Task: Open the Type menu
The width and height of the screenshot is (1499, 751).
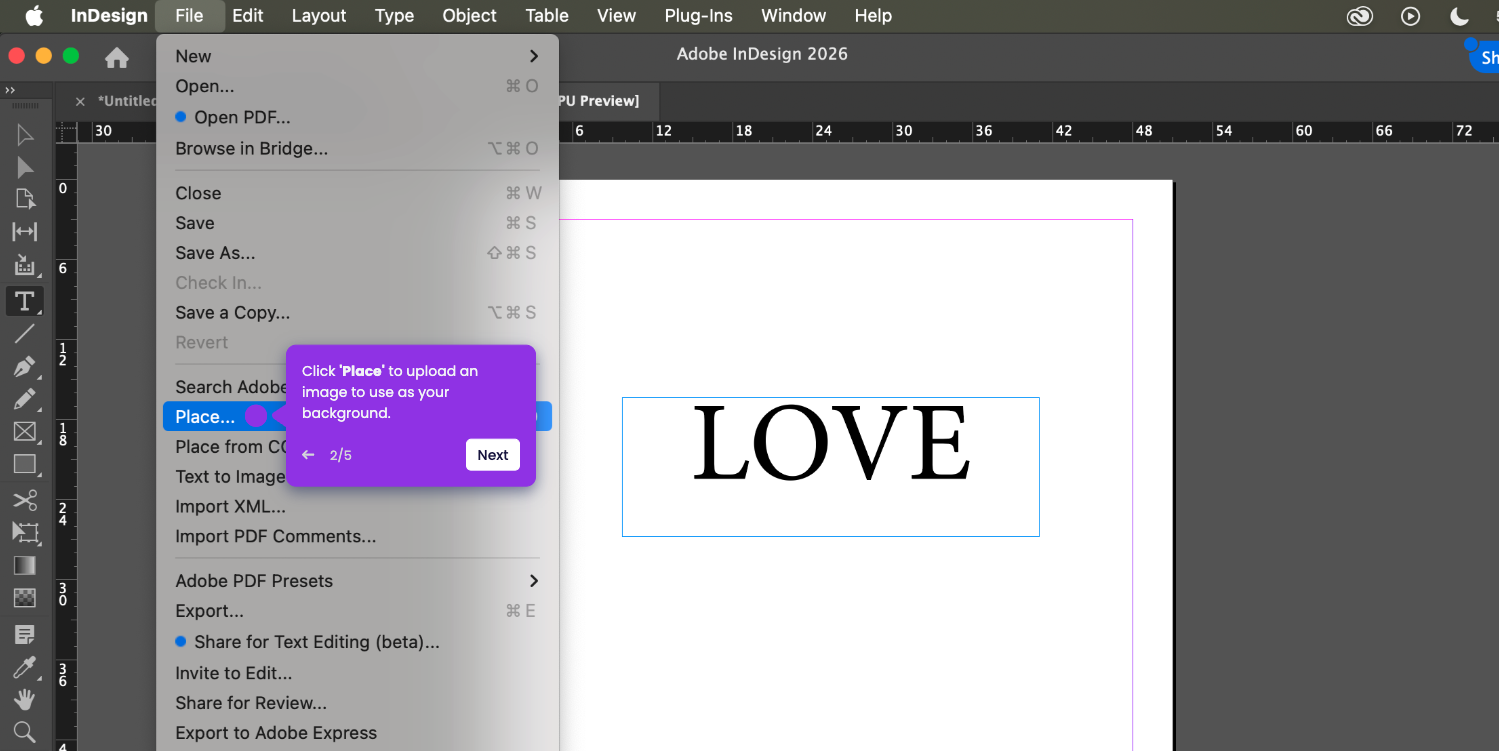Action: (395, 16)
